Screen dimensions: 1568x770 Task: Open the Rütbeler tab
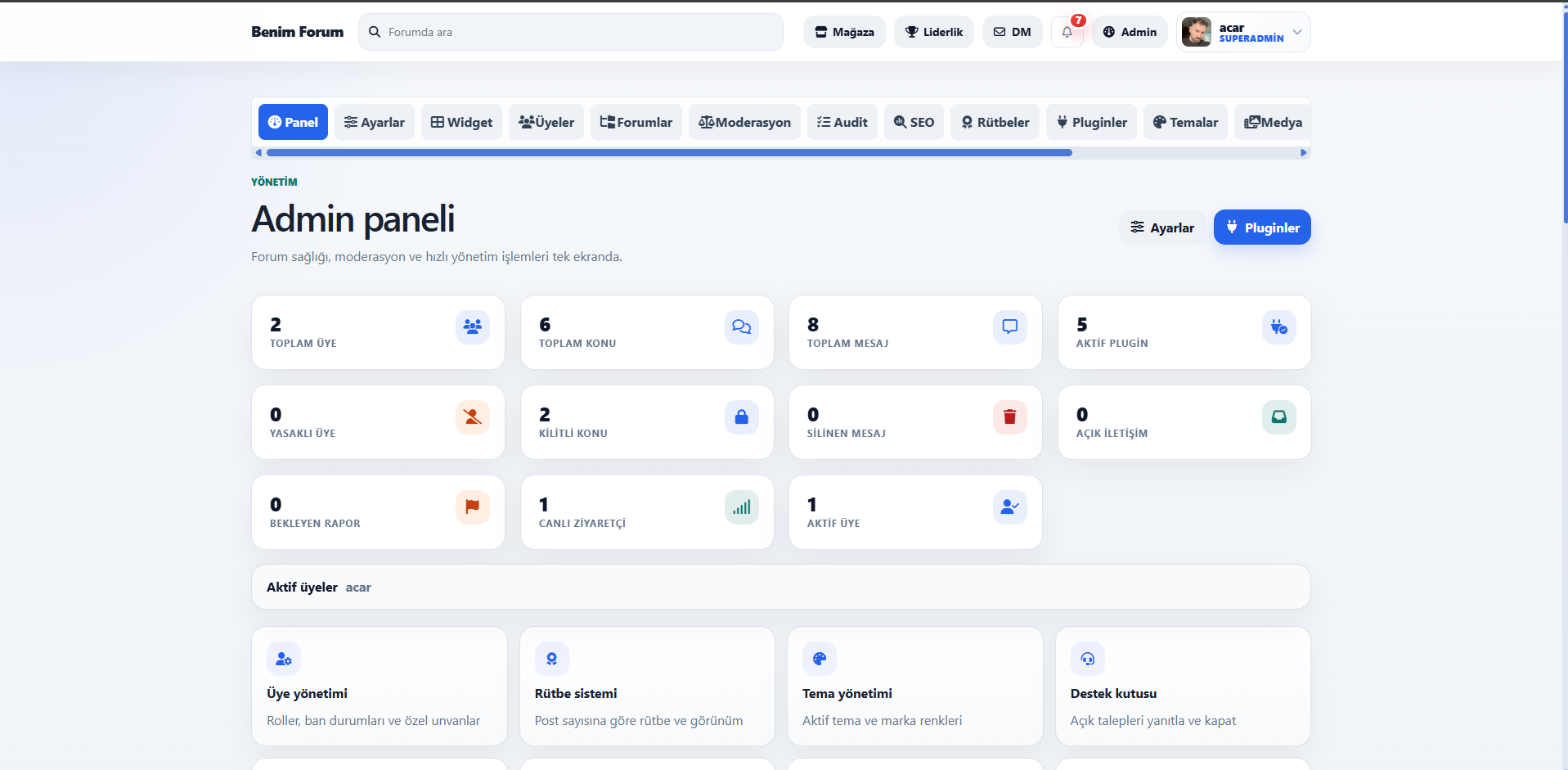click(995, 122)
